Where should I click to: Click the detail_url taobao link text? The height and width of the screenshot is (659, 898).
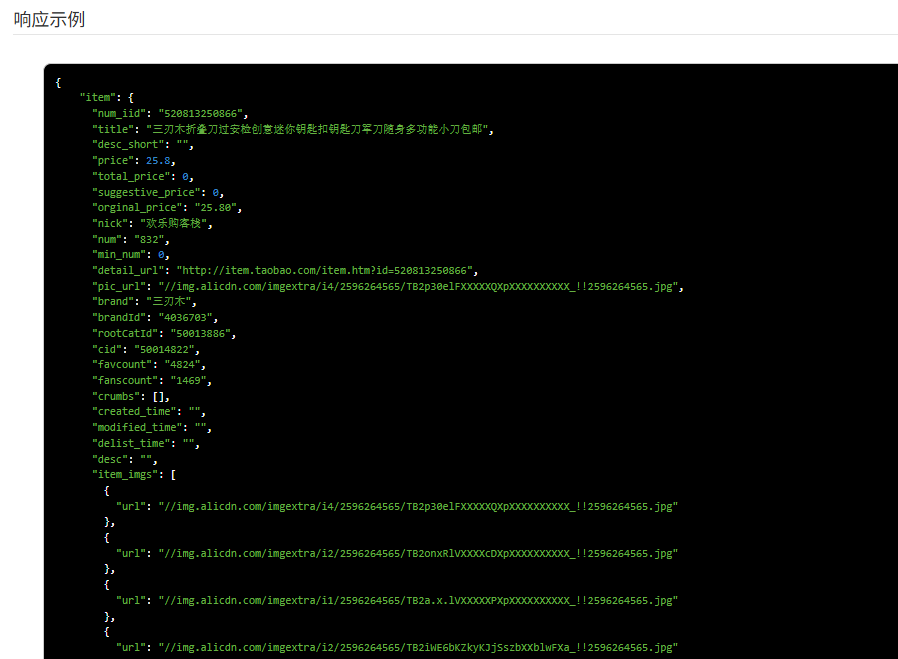324,270
